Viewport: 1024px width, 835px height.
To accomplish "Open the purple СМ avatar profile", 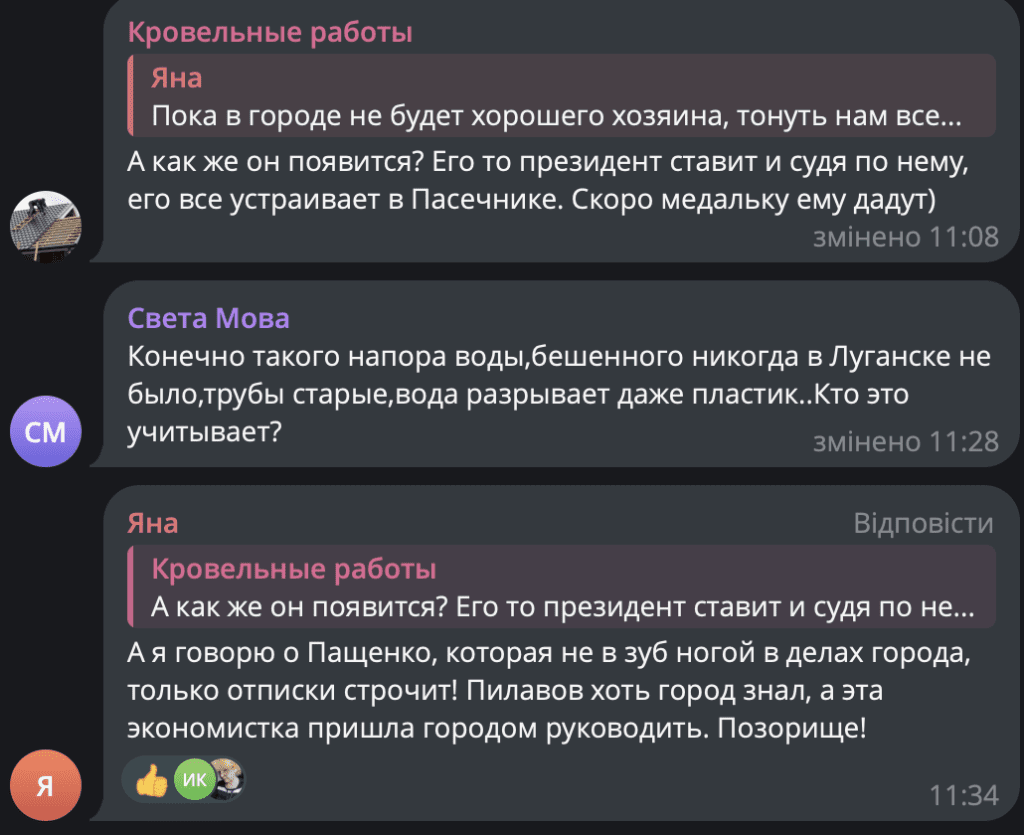I will (45, 432).
